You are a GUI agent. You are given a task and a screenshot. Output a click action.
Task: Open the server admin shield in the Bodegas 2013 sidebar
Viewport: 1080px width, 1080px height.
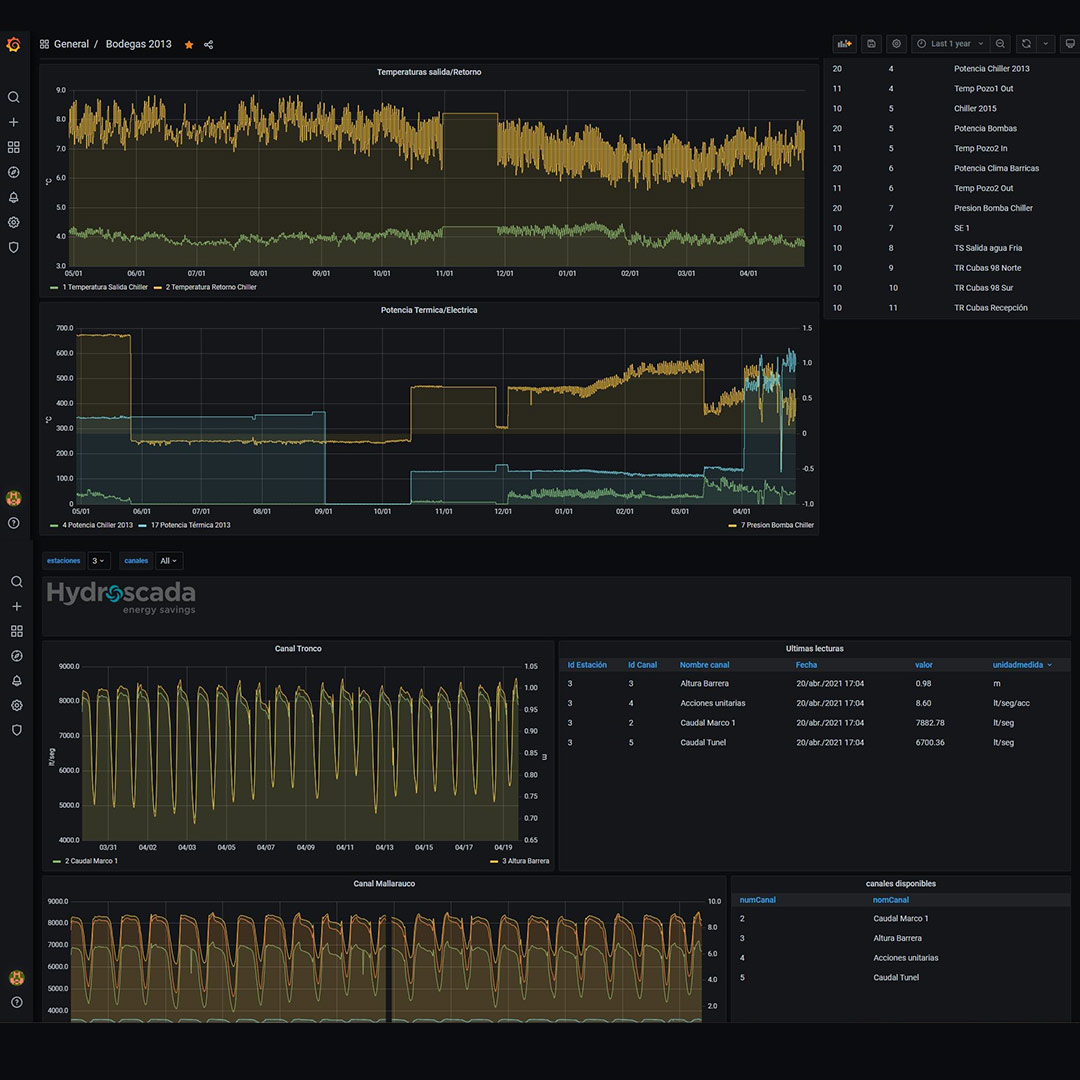(x=13, y=247)
